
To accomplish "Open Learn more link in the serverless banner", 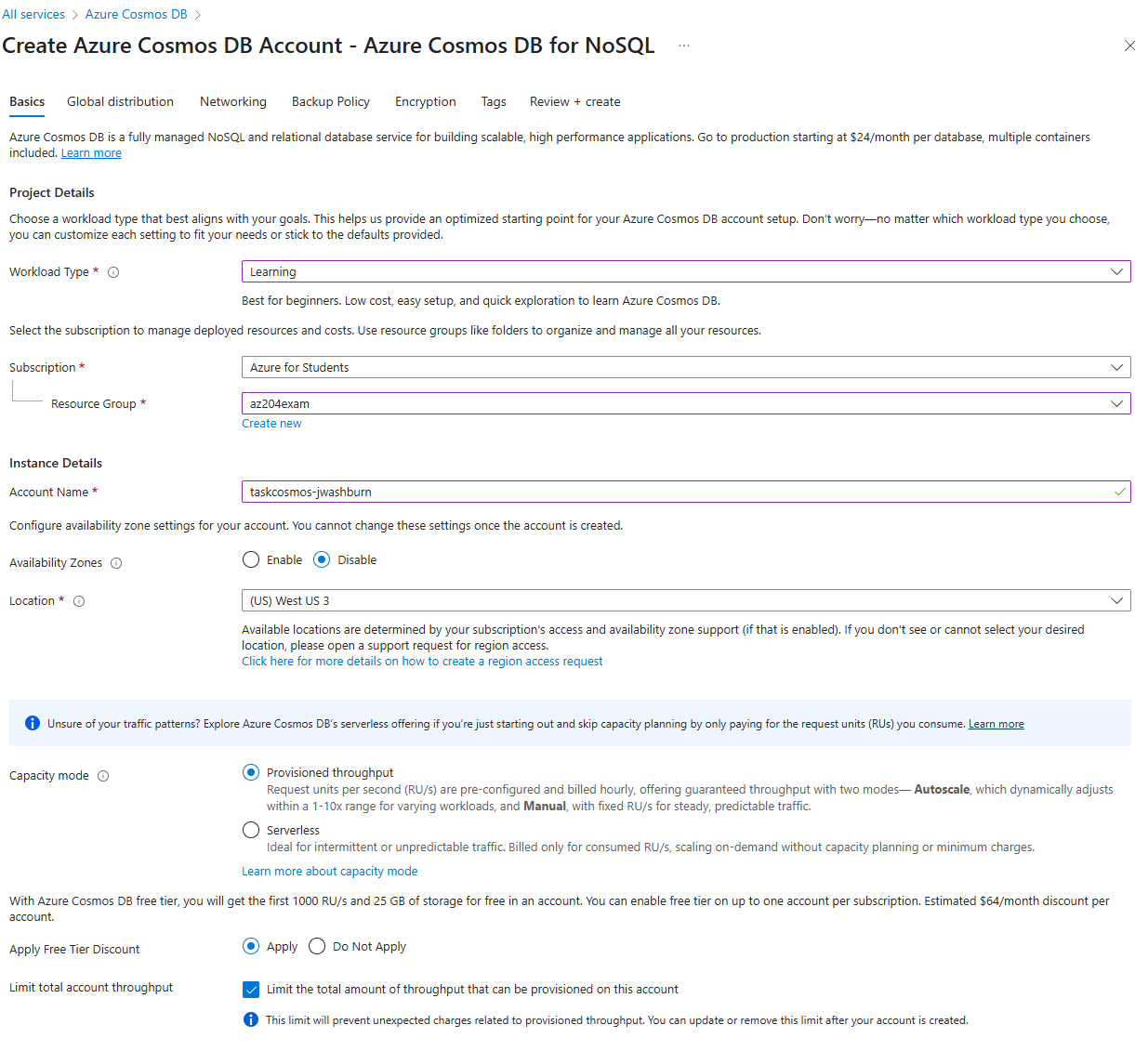I will click(x=996, y=724).
